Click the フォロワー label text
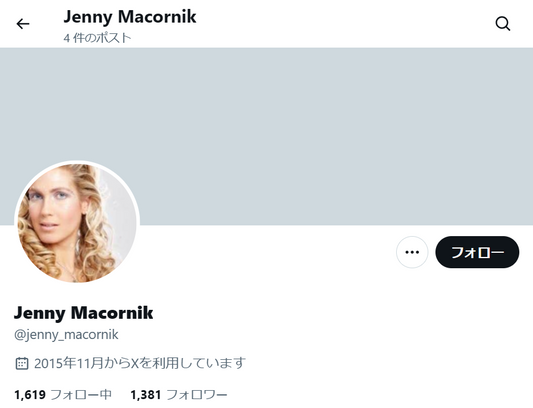Image resolution: width=533 pixels, height=408 pixels. click(197, 395)
